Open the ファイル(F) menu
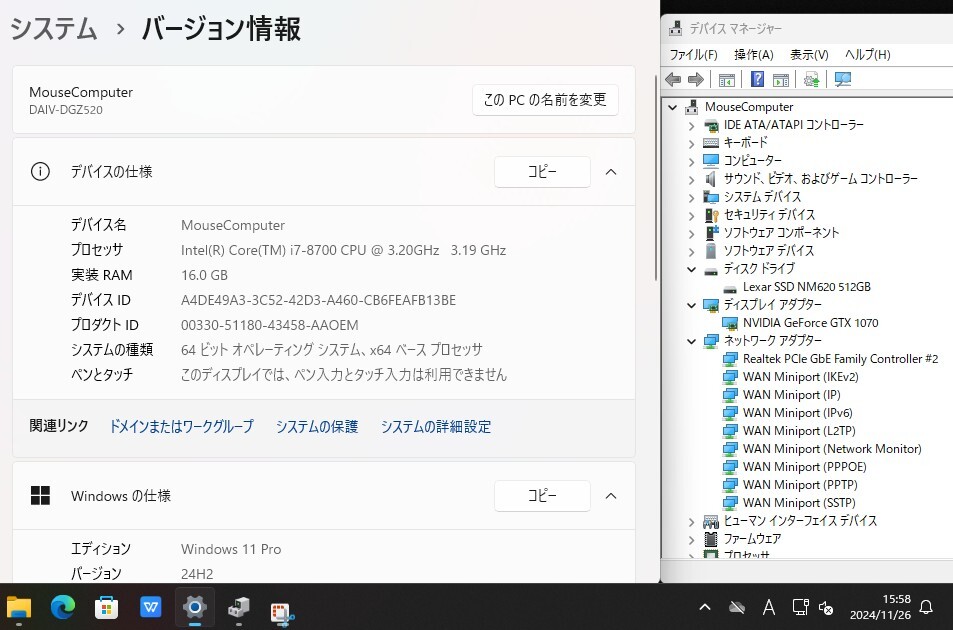The width and height of the screenshot is (953, 630). pos(693,55)
